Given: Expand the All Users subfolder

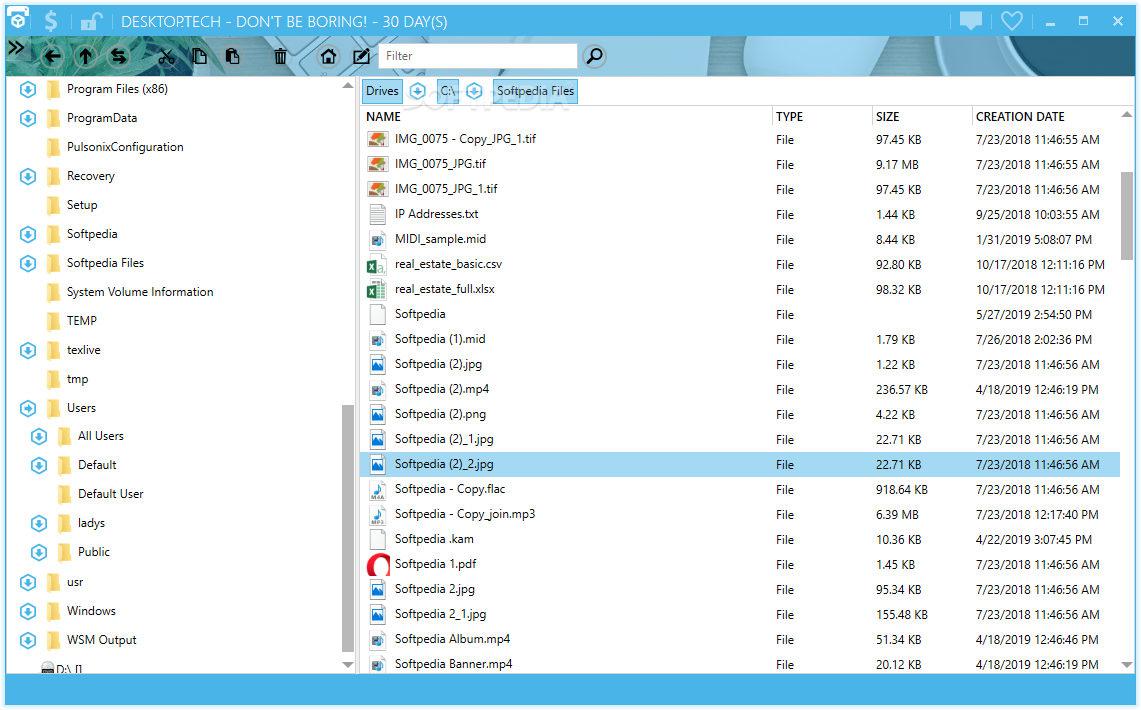Looking at the screenshot, I should 39,436.
